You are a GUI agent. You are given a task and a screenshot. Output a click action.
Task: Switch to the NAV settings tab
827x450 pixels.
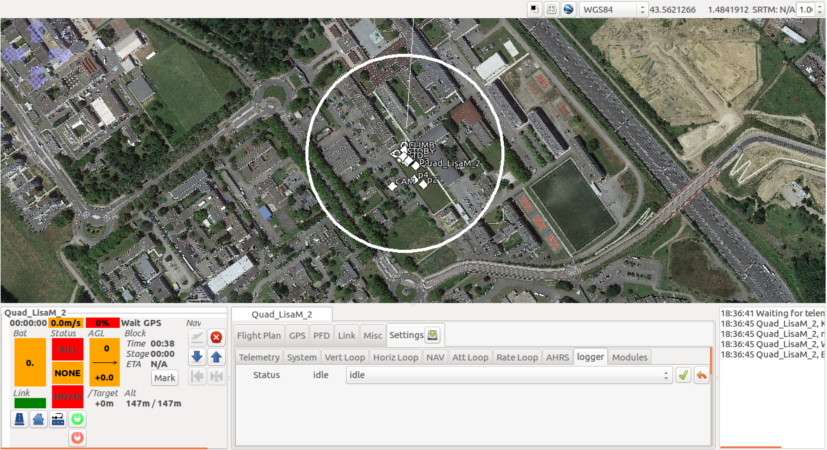click(x=435, y=357)
